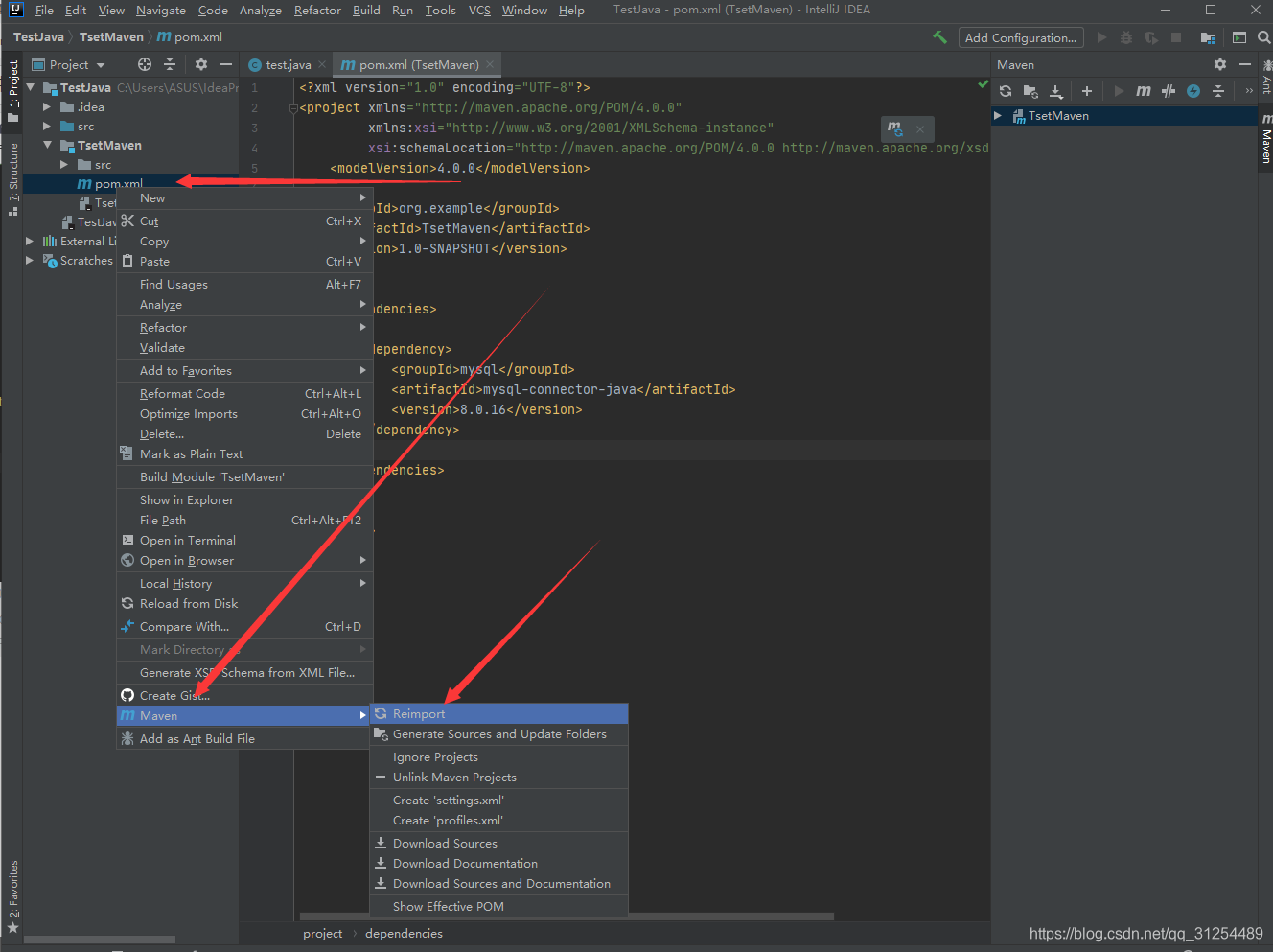Toggle Skip Tests mode lightning icon

tap(1193, 91)
